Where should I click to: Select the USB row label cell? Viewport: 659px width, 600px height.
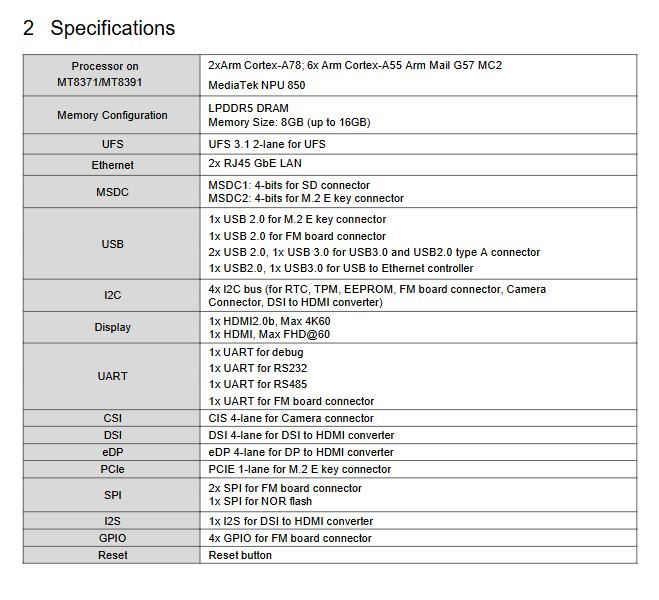(112, 244)
